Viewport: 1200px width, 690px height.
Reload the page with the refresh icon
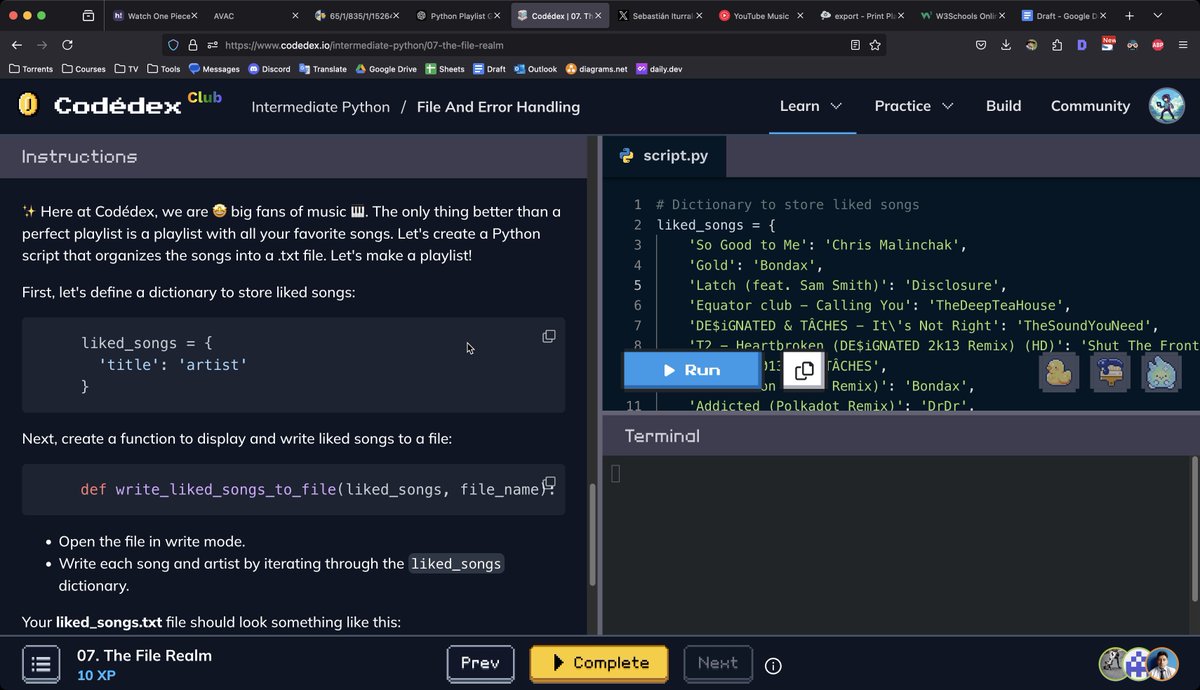pyautogui.click(x=68, y=45)
